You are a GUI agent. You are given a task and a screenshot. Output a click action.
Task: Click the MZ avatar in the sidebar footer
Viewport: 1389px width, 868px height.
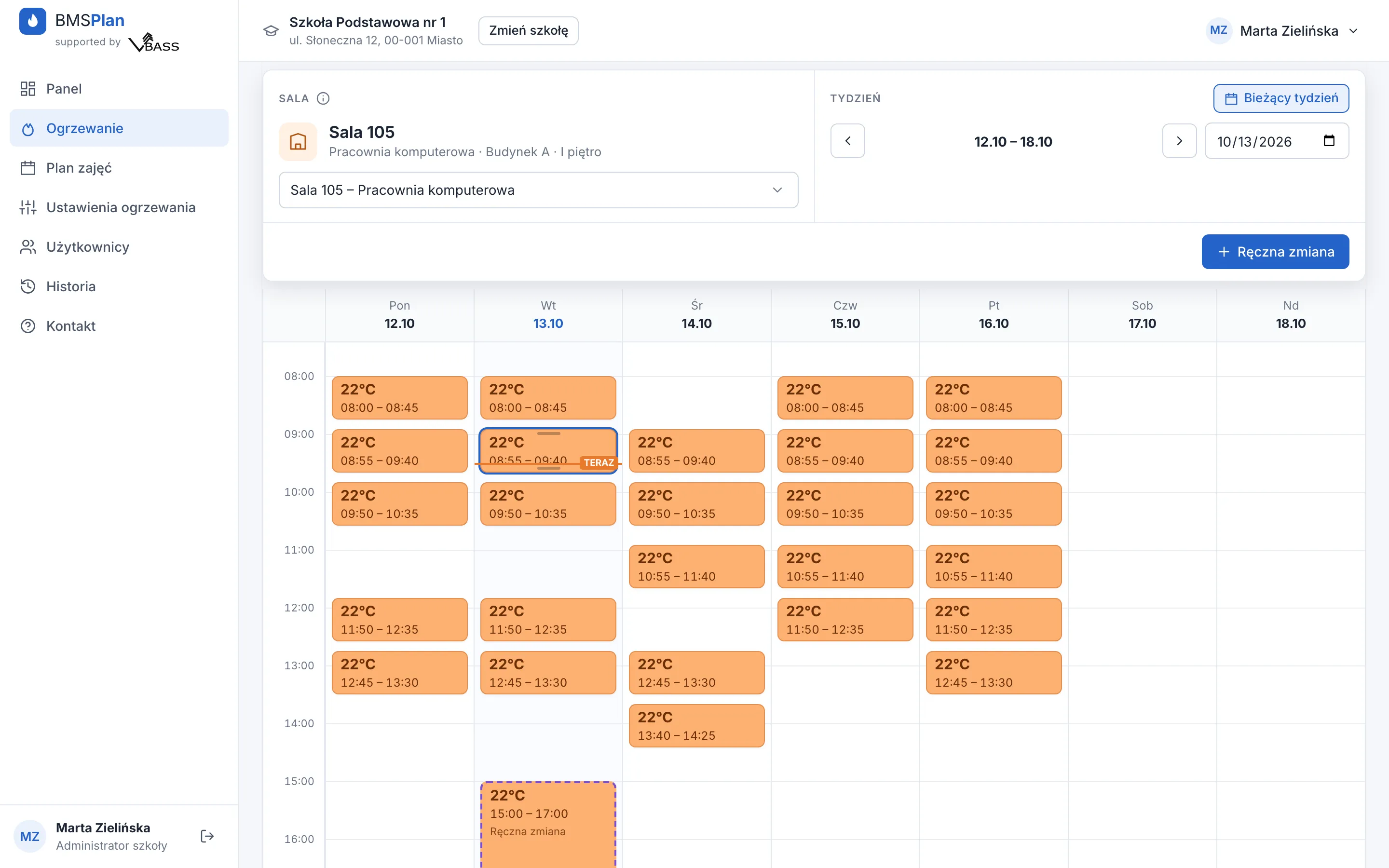click(30, 837)
